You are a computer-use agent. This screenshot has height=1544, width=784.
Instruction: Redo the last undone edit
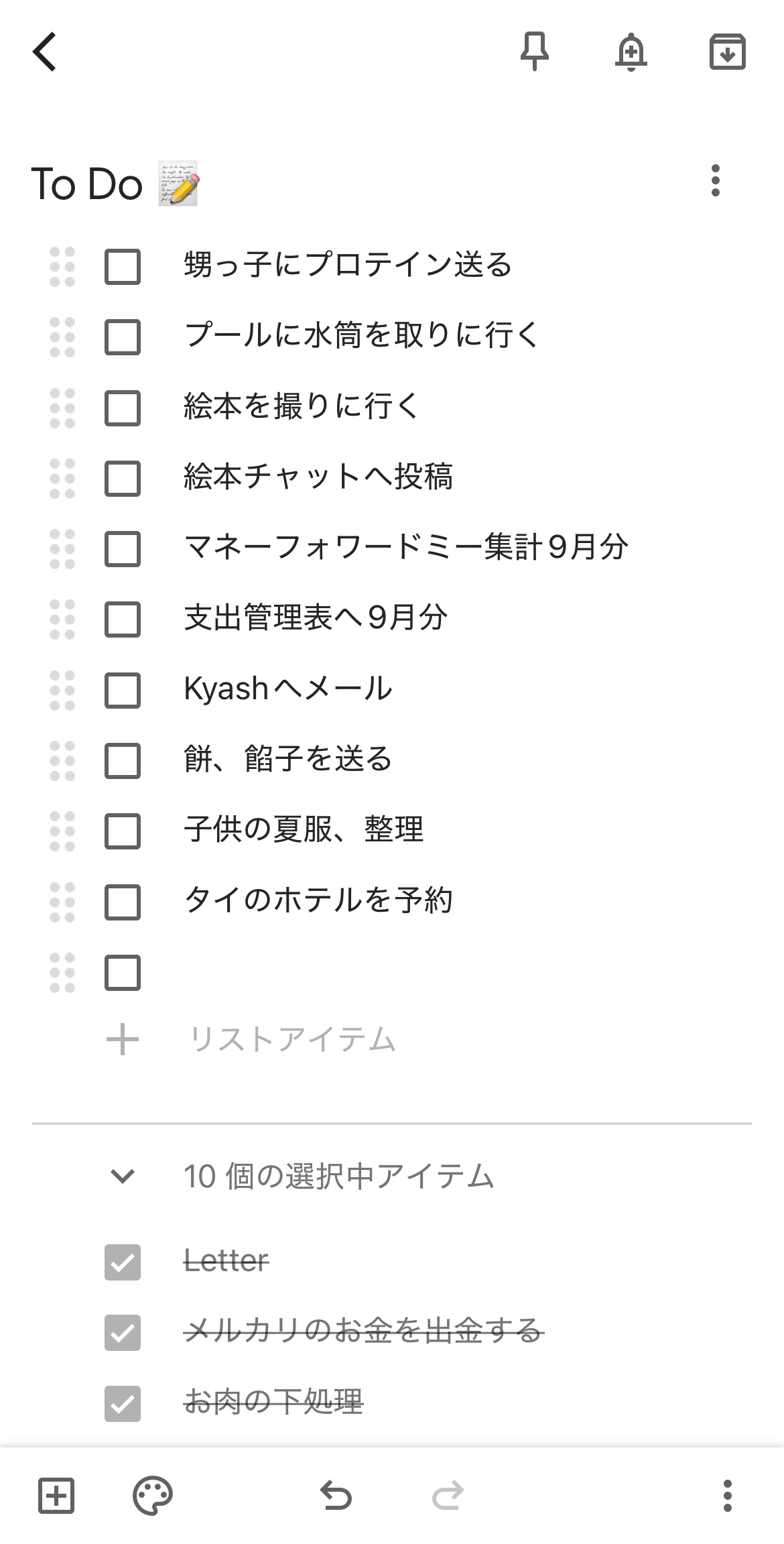(448, 1496)
